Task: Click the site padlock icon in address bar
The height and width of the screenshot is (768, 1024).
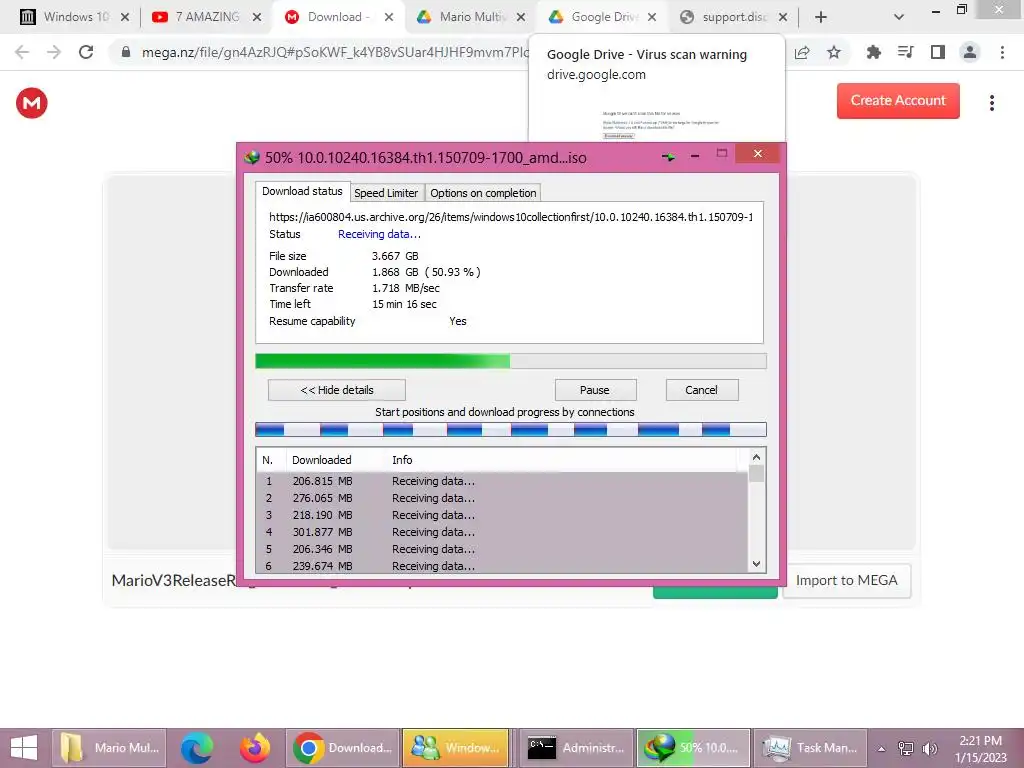Action: click(x=126, y=52)
